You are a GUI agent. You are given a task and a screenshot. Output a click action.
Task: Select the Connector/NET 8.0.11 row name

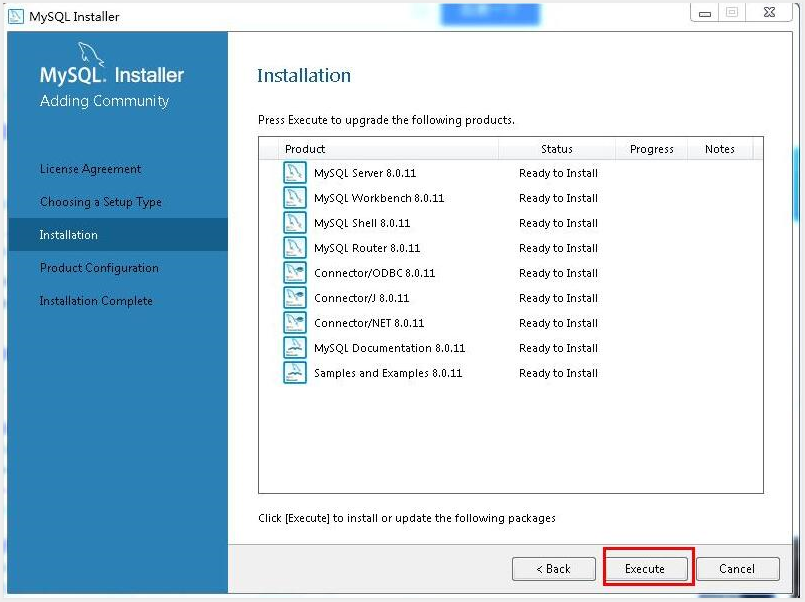[x=369, y=323]
